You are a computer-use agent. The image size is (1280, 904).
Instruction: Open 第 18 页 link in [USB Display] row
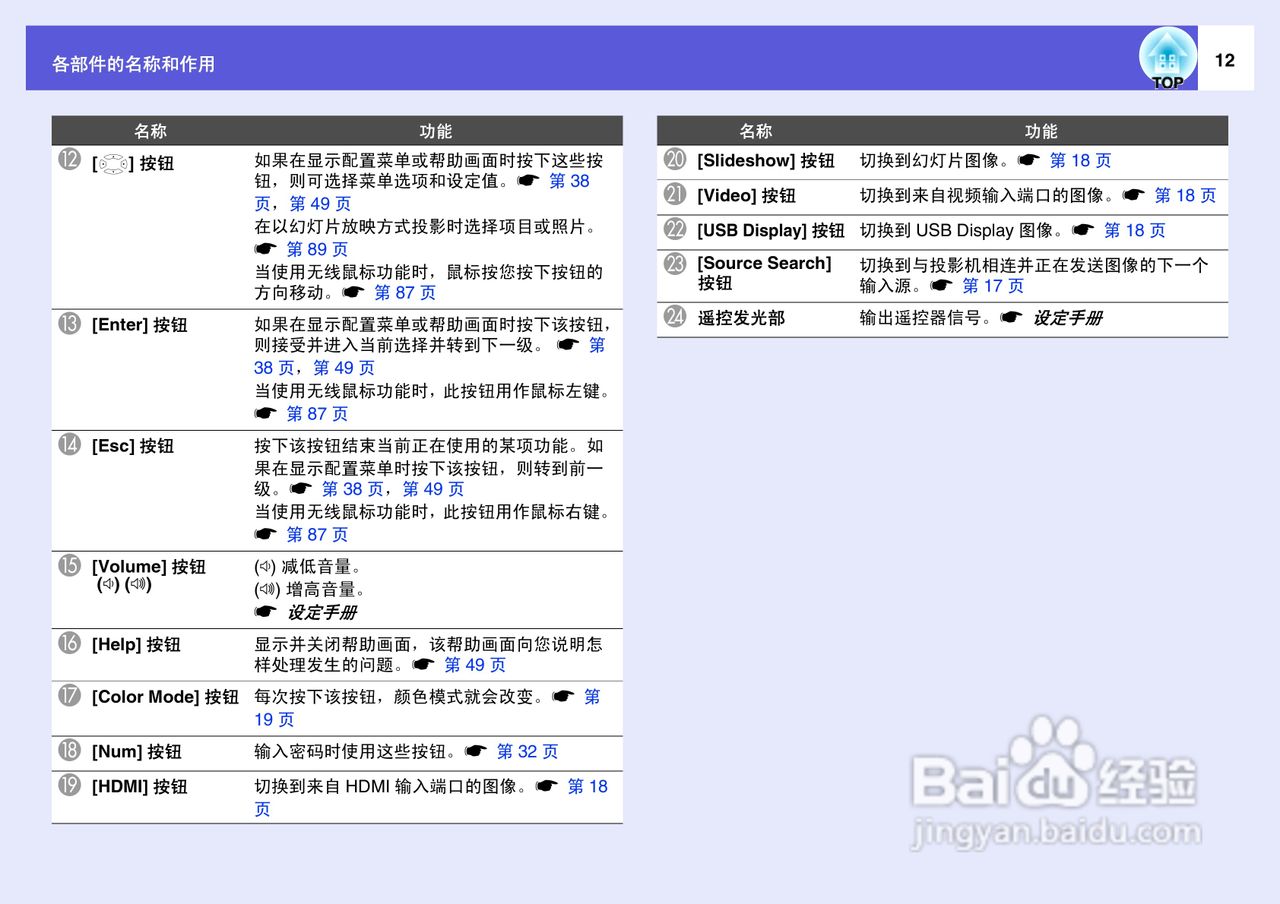point(1134,230)
